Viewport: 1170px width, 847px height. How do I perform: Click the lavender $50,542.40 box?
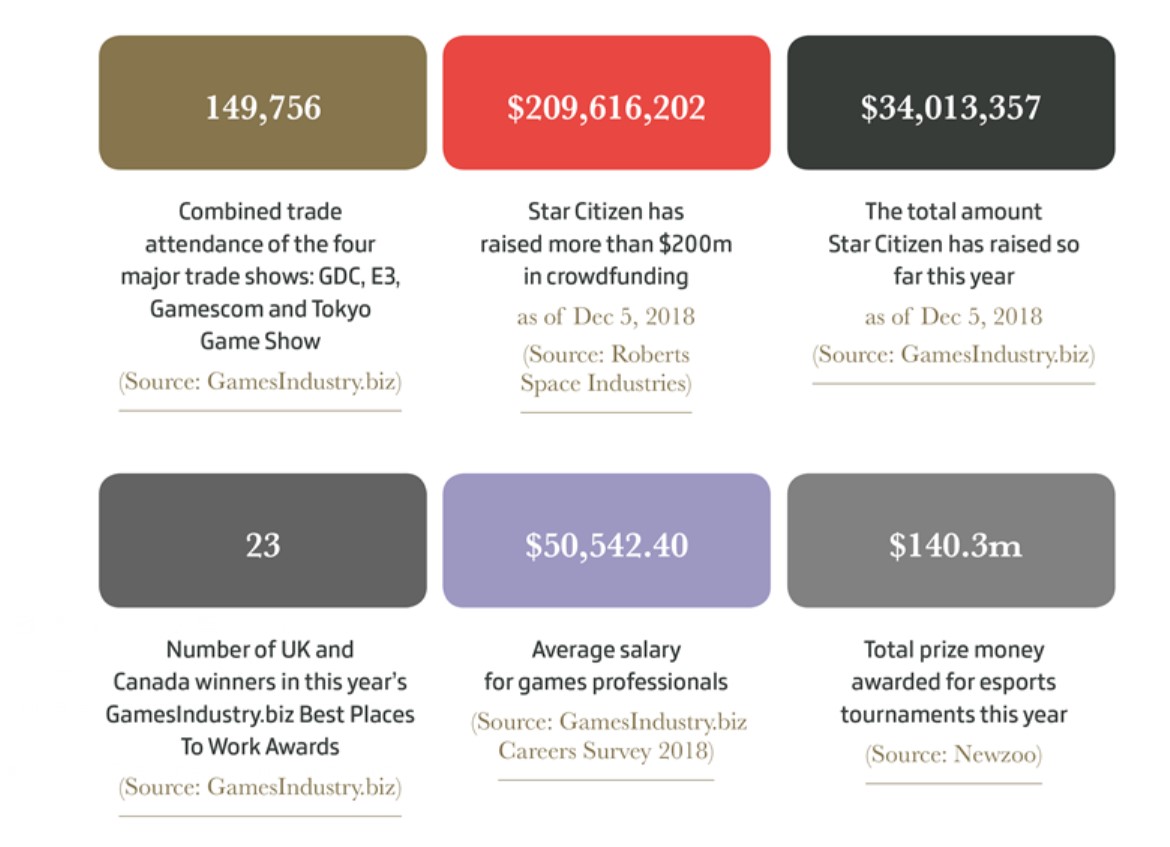click(x=607, y=540)
